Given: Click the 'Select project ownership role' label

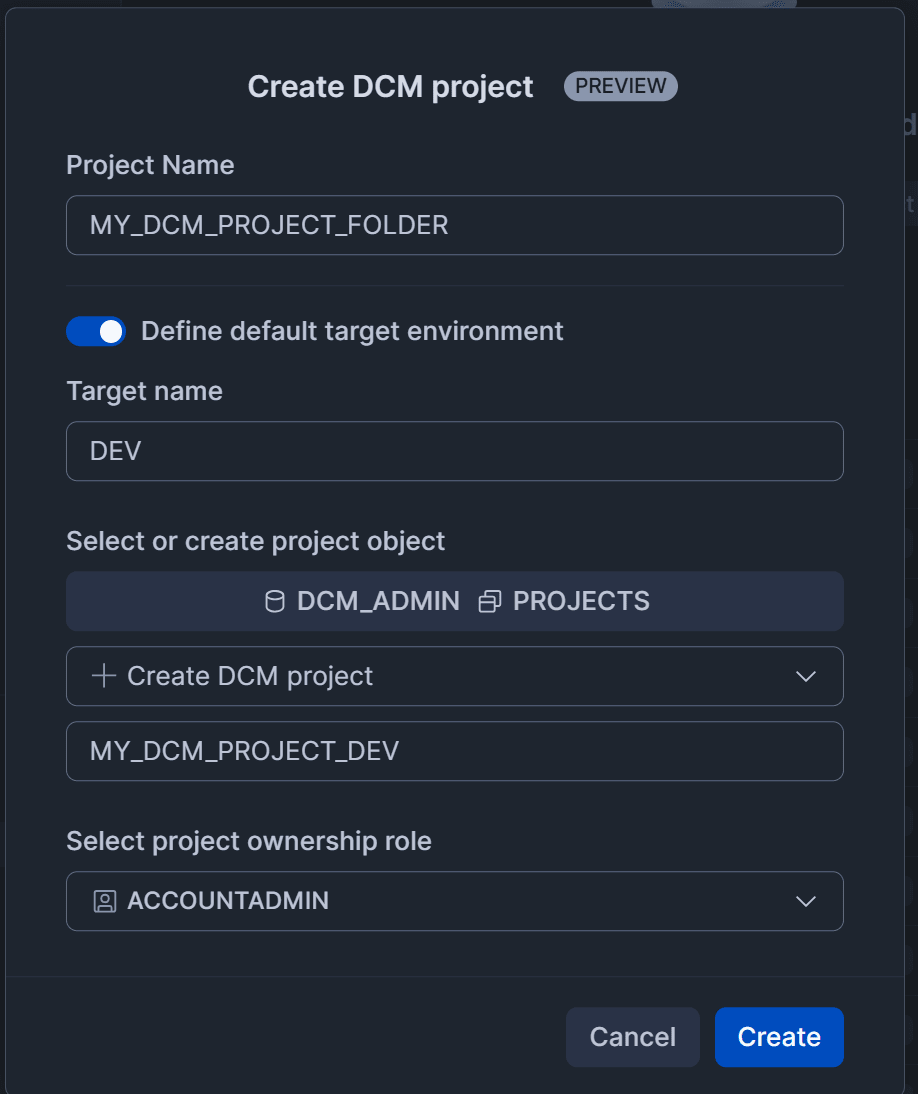Looking at the screenshot, I should pyautogui.click(x=249, y=841).
